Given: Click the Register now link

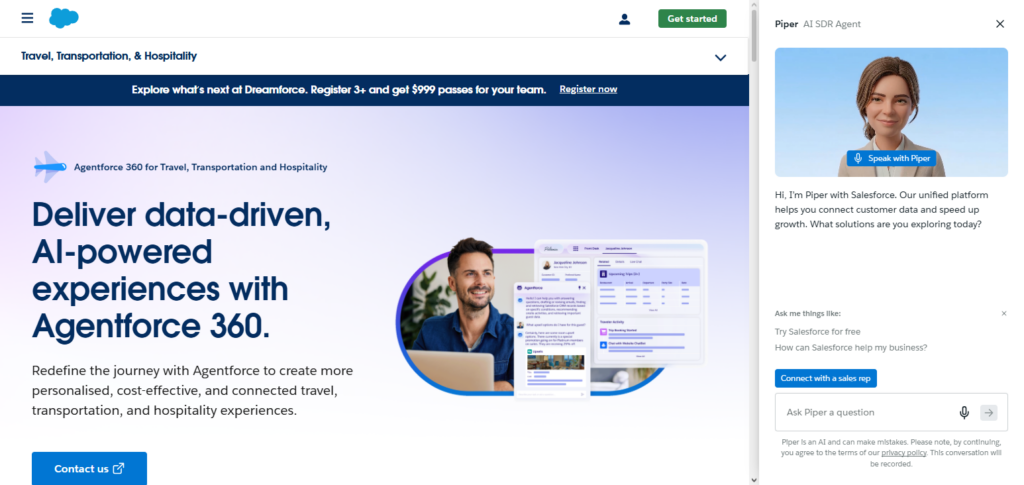Looking at the screenshot, I should click(588, 89).
